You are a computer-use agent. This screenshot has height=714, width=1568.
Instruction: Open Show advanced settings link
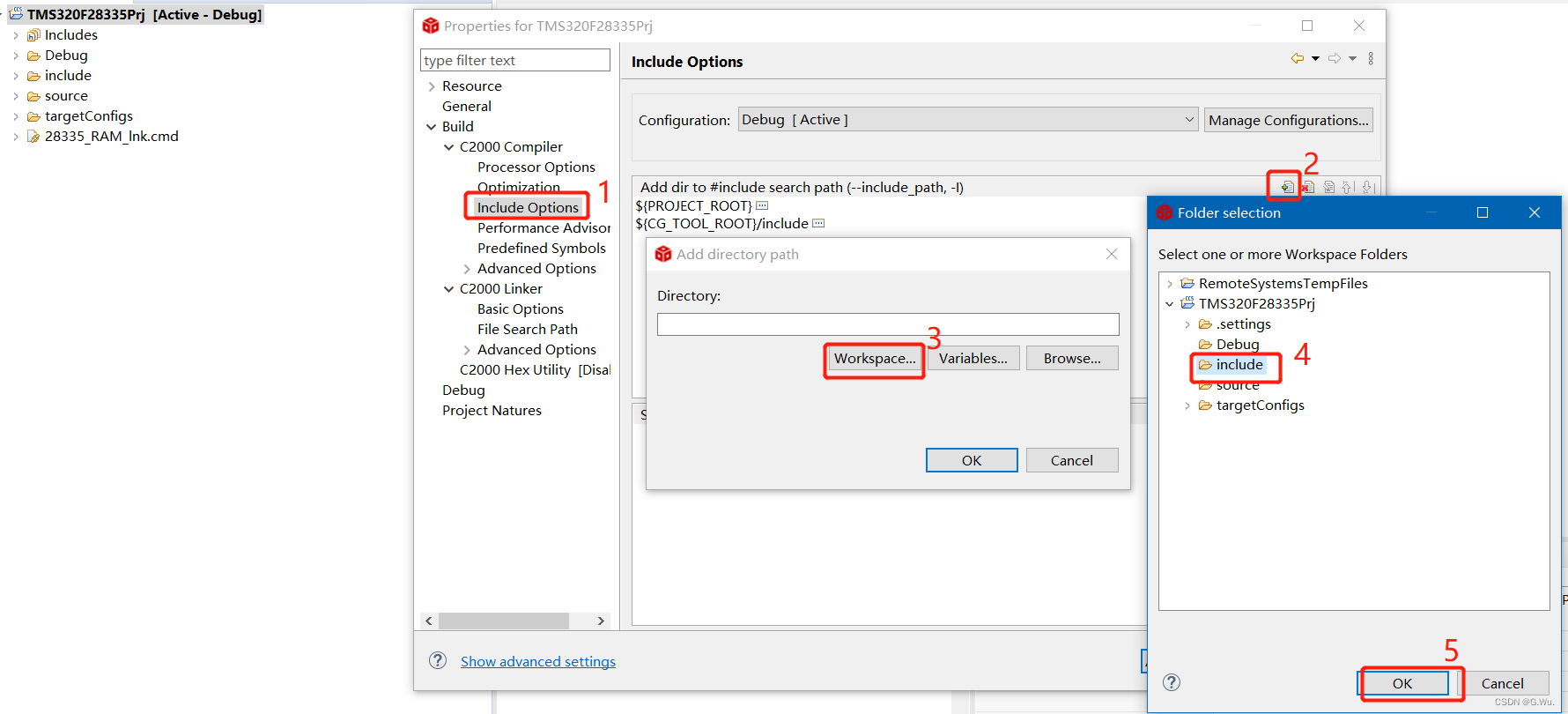(x=538, y=661)
